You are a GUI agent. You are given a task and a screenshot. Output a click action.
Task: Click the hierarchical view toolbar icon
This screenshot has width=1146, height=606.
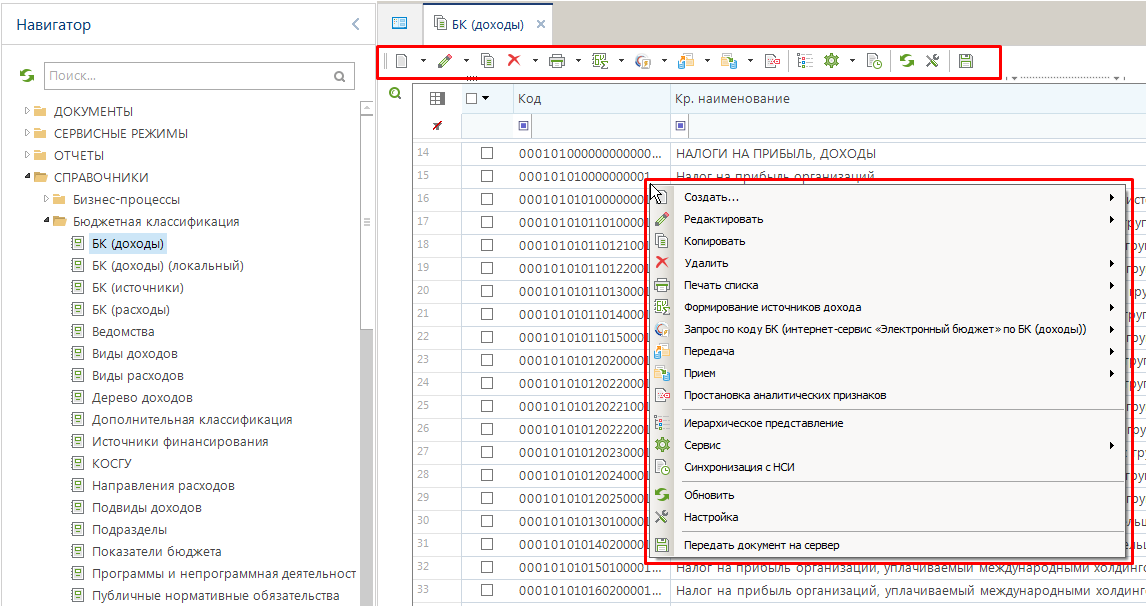805,61
